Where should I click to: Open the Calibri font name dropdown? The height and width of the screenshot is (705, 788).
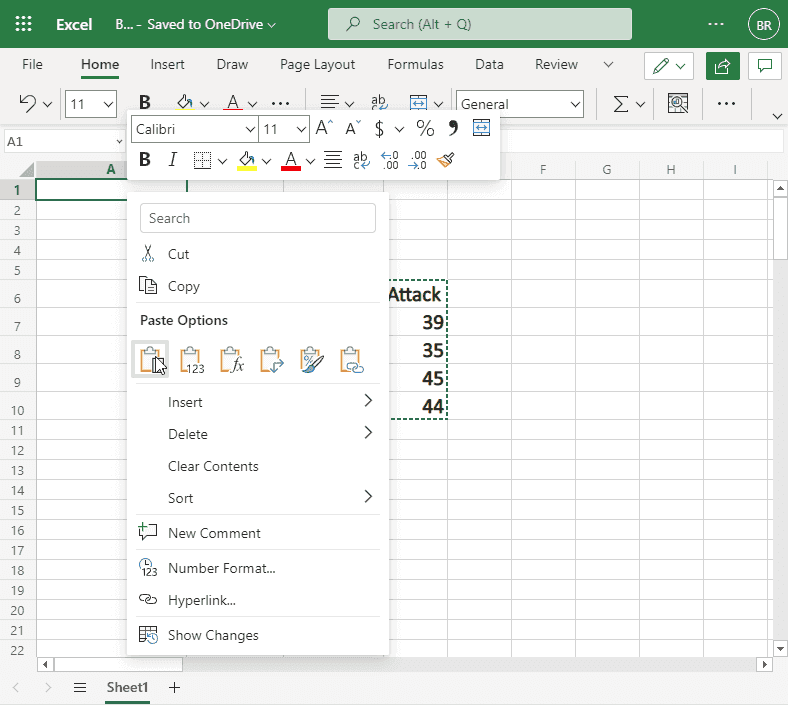click(250, 130)
